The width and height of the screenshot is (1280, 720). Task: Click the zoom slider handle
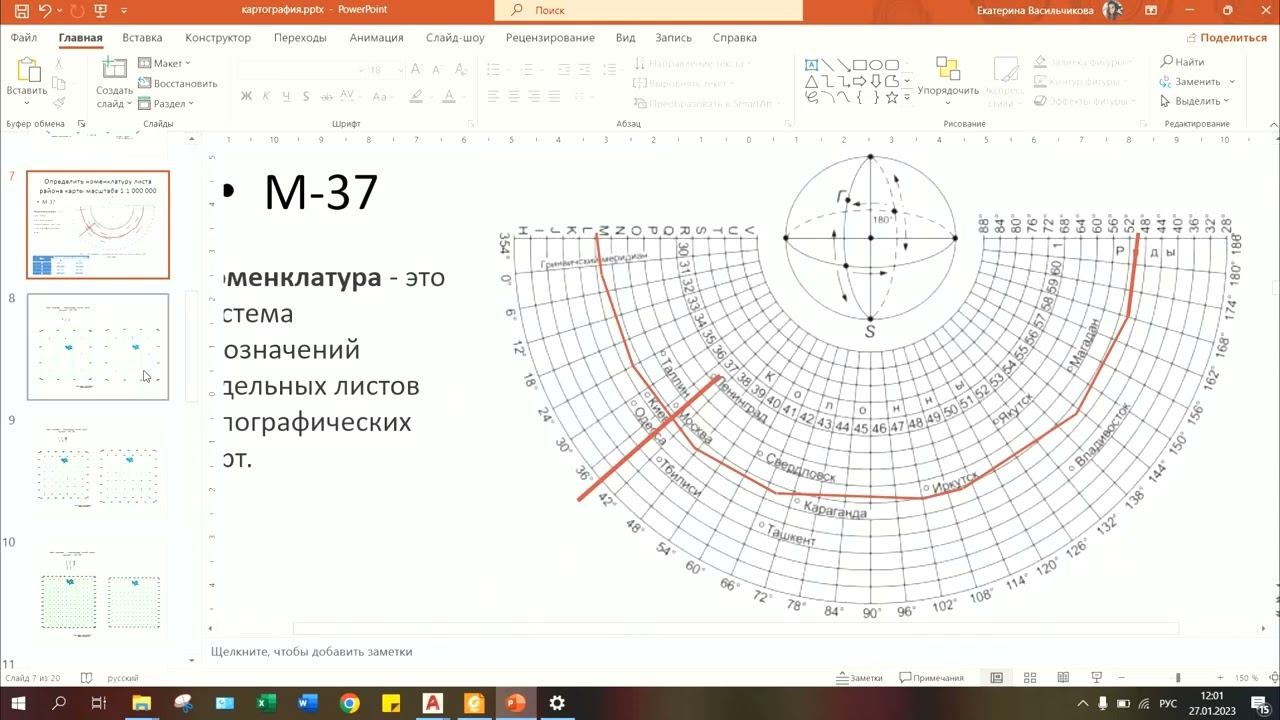(1177, 678)
